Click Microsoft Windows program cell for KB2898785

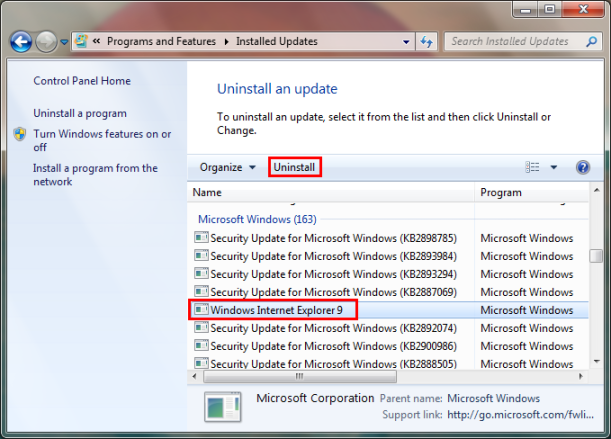point(527,238)
